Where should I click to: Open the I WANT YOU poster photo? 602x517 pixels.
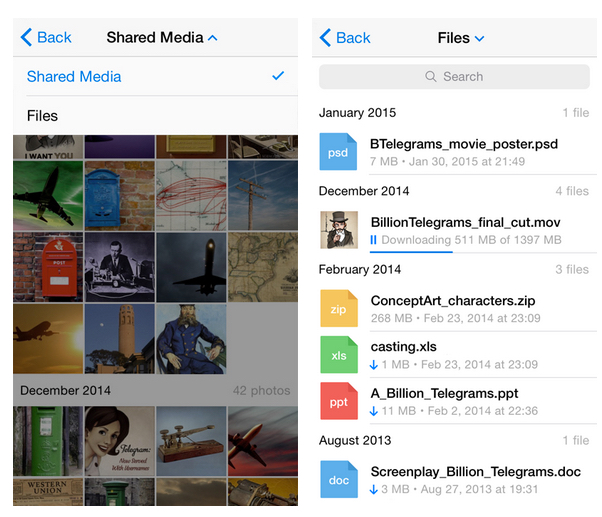tap(48, 147)
